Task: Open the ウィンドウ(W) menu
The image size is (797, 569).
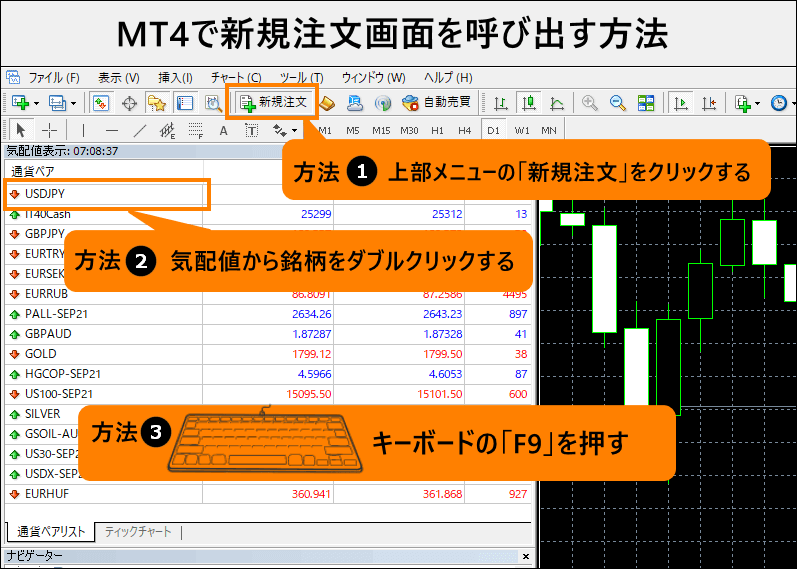Action: tap(374, 78)
